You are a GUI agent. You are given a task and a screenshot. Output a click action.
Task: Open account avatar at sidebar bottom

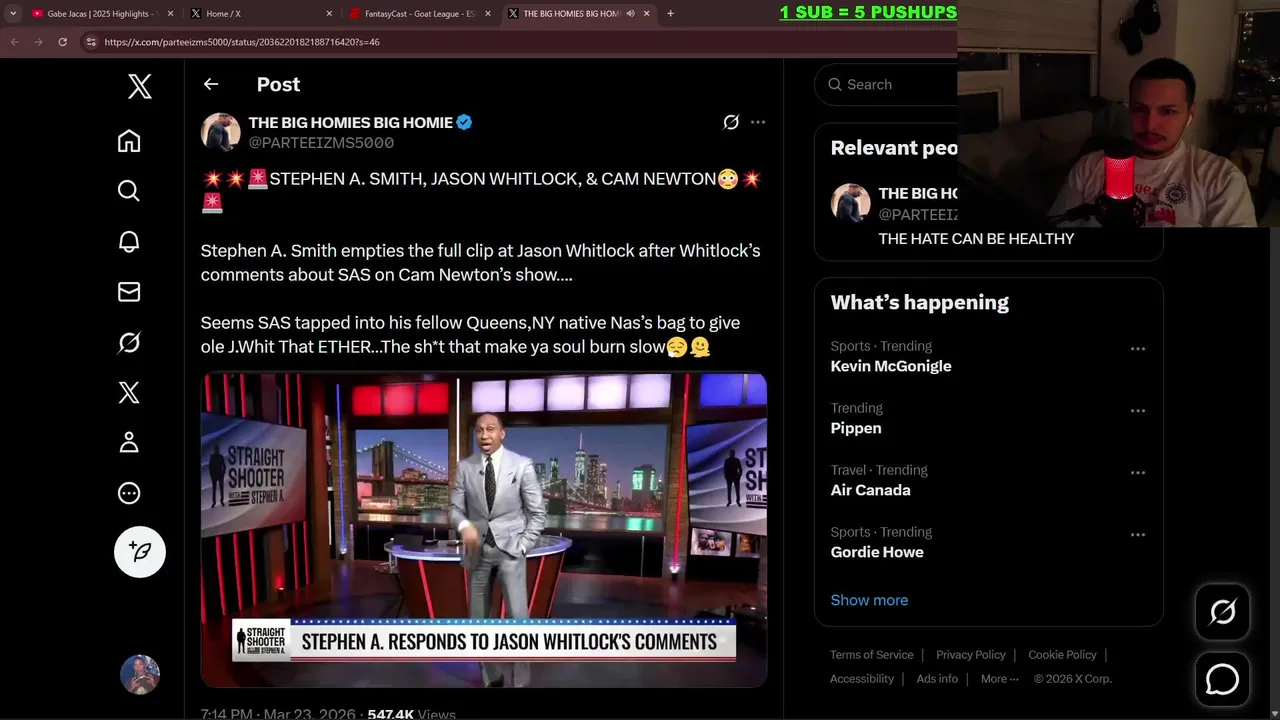pyautogui.click(x=140, y=675)
